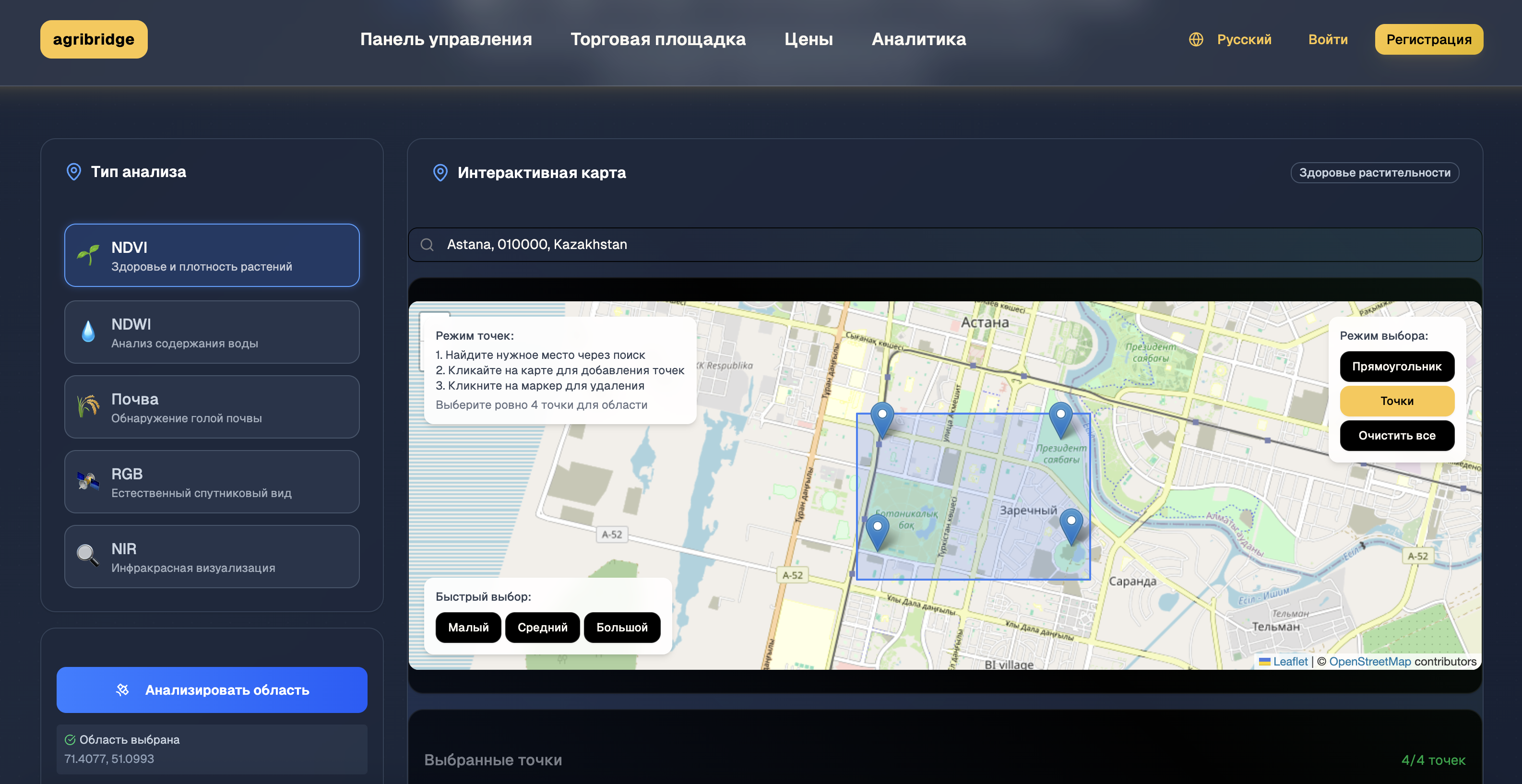Remove the bottom-right map marker
The height and width of the screenshot is (784, 1522).
[1070, 524]
